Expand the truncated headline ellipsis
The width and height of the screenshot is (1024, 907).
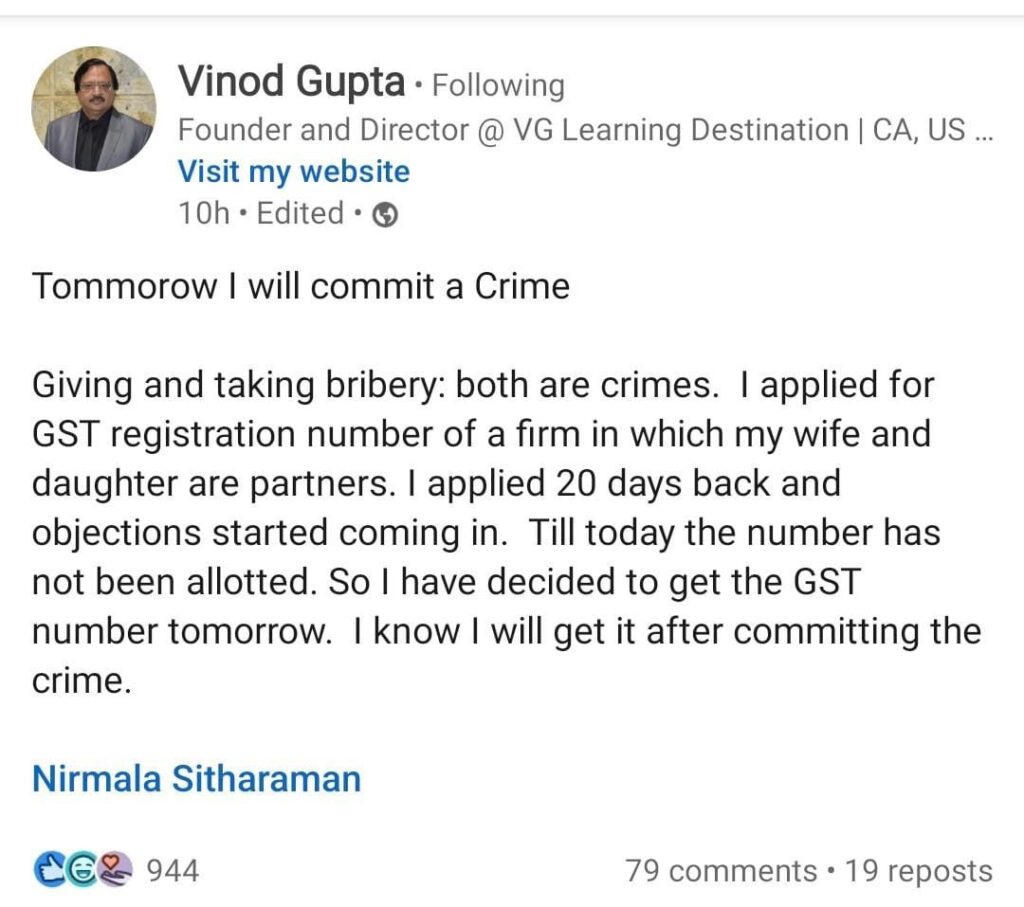coord(983,131)
